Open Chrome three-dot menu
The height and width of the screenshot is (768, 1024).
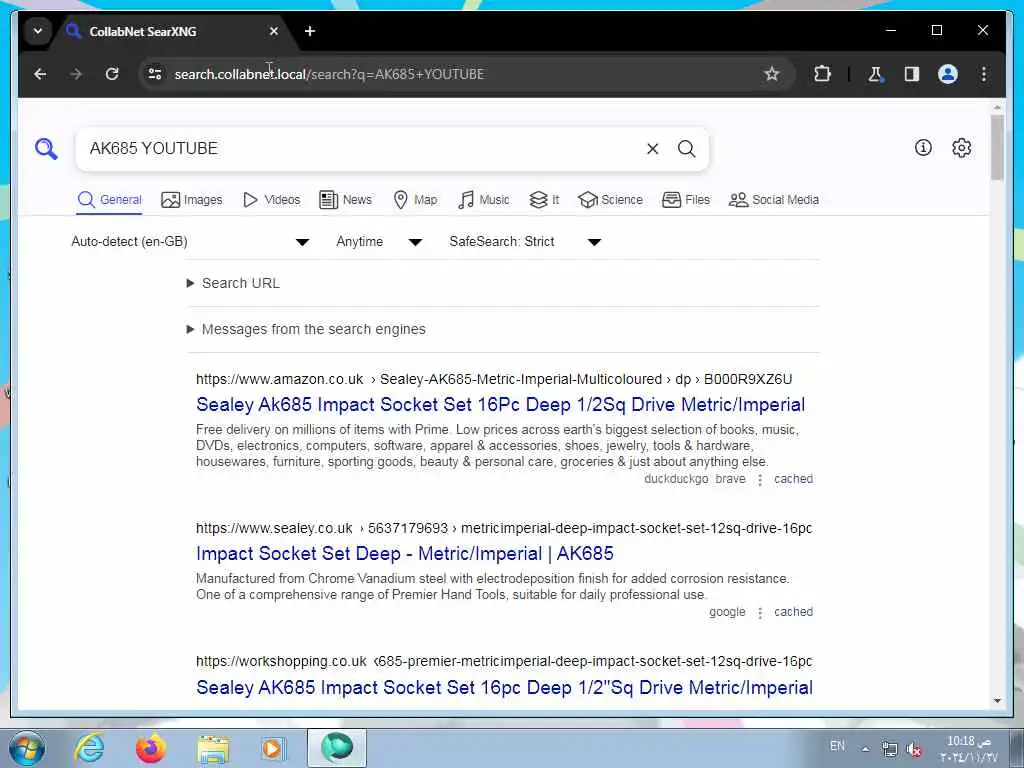coord(984,74)
